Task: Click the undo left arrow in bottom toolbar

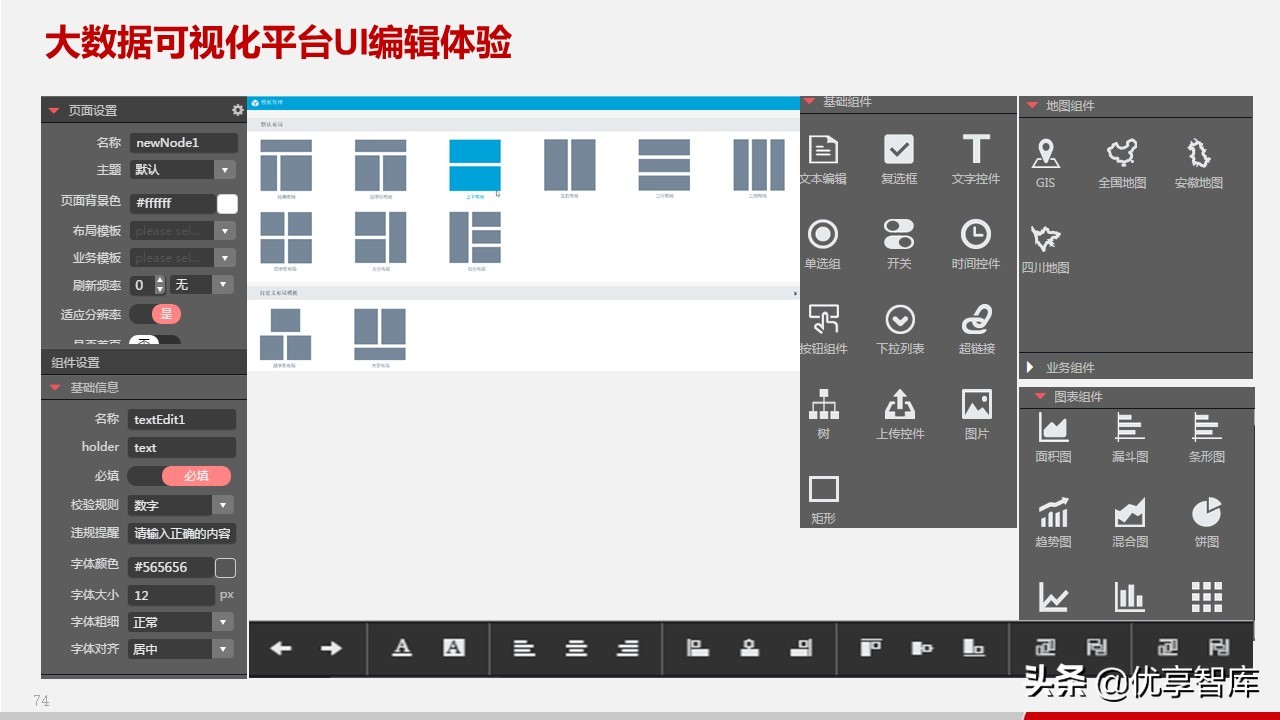Action: (281, 648)
